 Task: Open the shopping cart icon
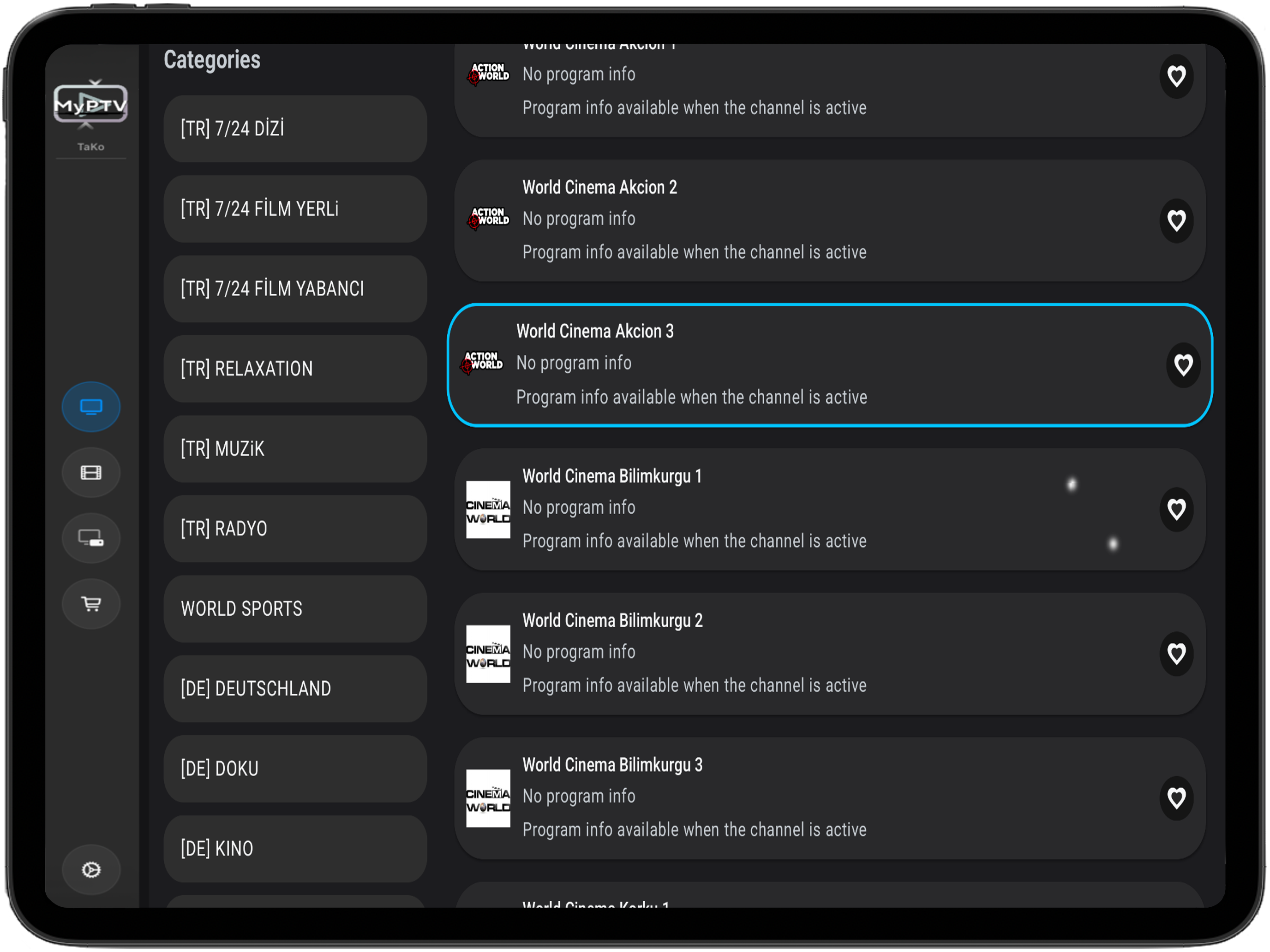pyautogui.click(x=91, y=604)
